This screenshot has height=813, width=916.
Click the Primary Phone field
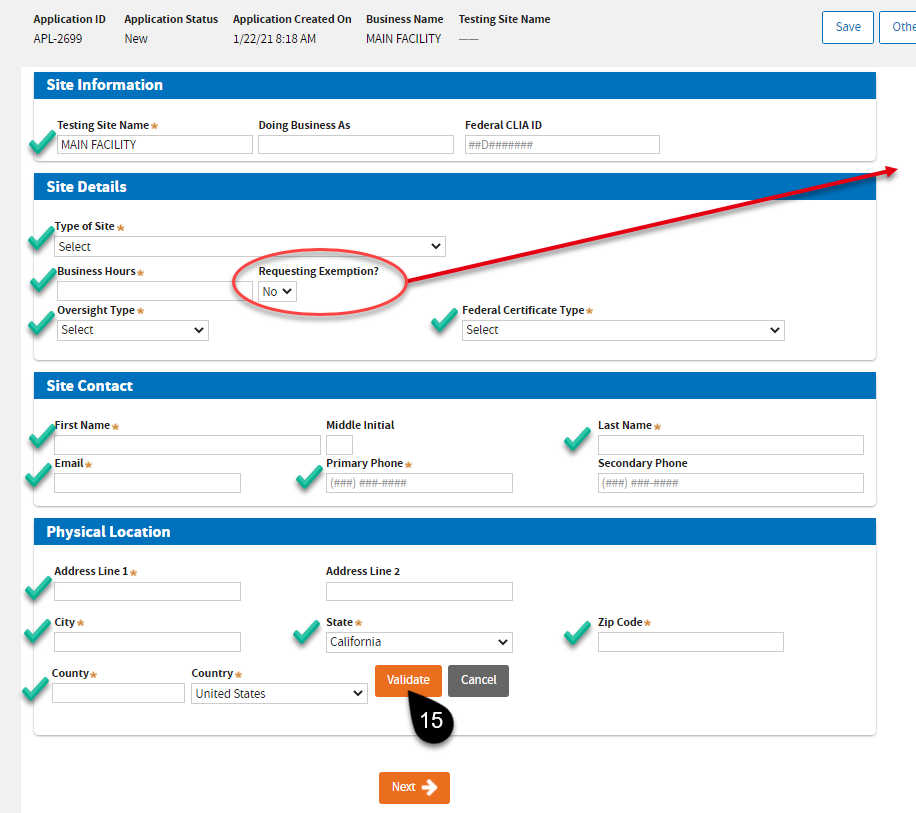(419, 483)
